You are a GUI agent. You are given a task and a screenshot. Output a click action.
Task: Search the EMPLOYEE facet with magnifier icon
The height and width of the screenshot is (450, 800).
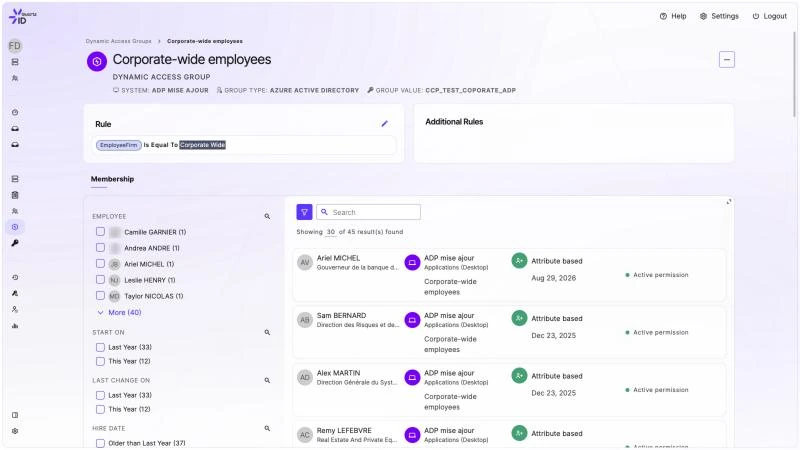267,216
